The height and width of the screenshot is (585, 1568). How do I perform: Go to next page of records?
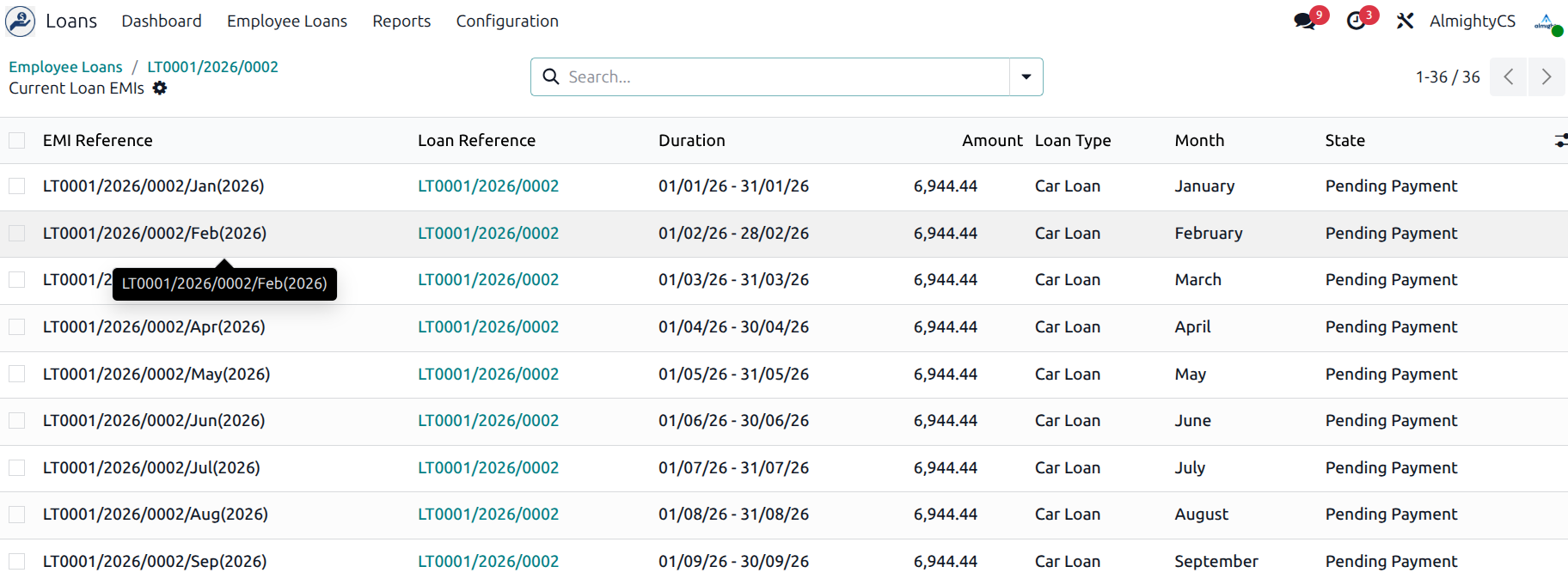click(1546, 77)
